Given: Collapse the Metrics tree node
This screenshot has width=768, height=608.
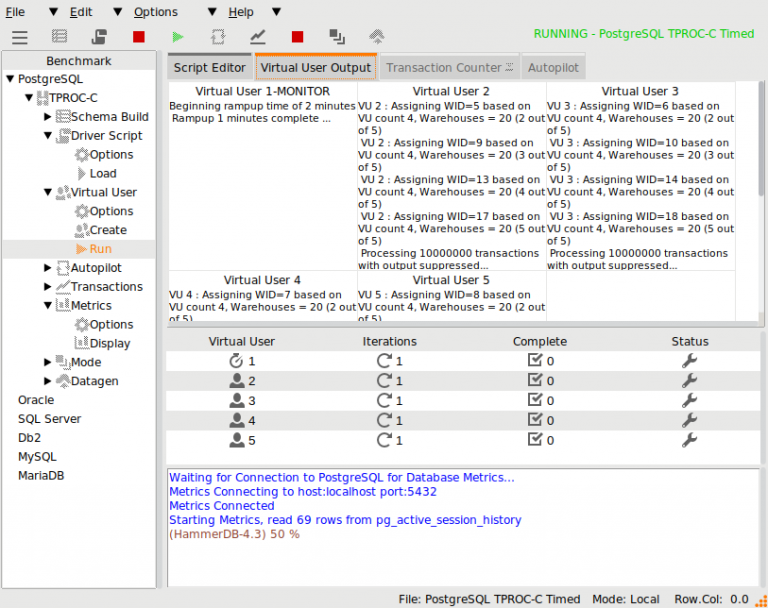Looking at the screenshot, I should pos(48,306).
